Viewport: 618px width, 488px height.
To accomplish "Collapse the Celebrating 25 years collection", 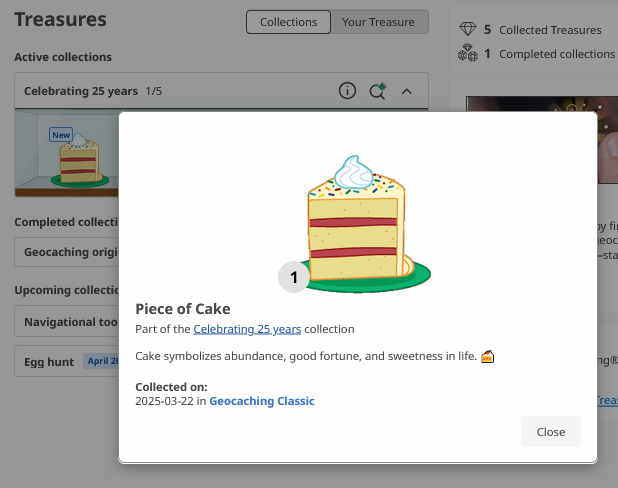I will [x=407, y=91].
